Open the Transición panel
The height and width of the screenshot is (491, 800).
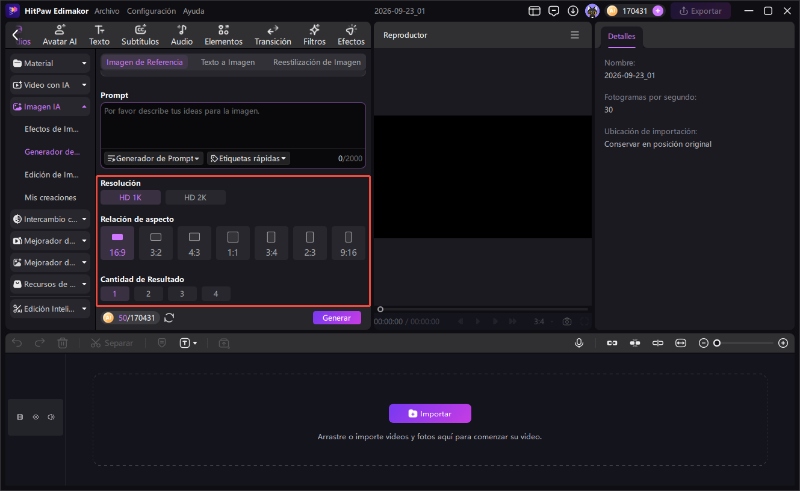(x=272, y=35)
